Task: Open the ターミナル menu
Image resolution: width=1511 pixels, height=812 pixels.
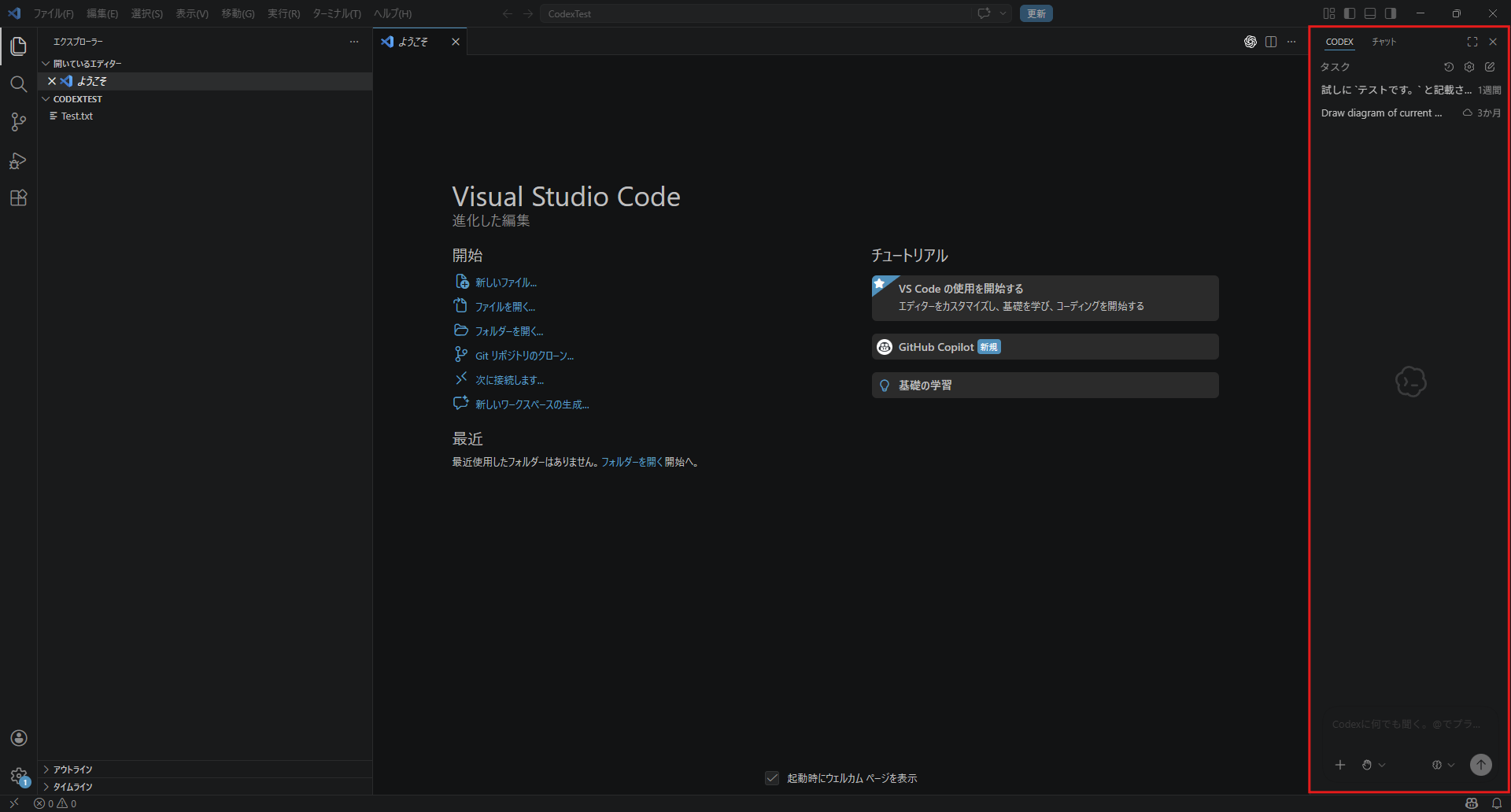Action: 336,13
